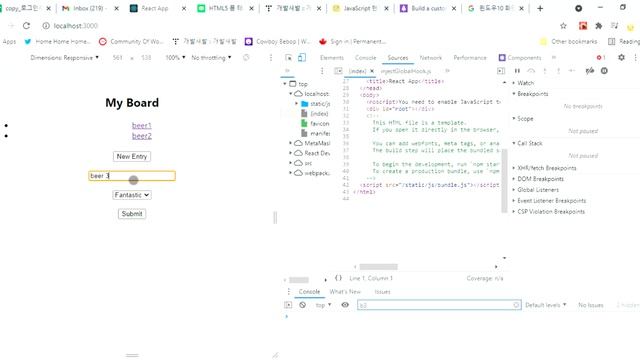Pause script execution in debugger

click(x=517, y=71)
